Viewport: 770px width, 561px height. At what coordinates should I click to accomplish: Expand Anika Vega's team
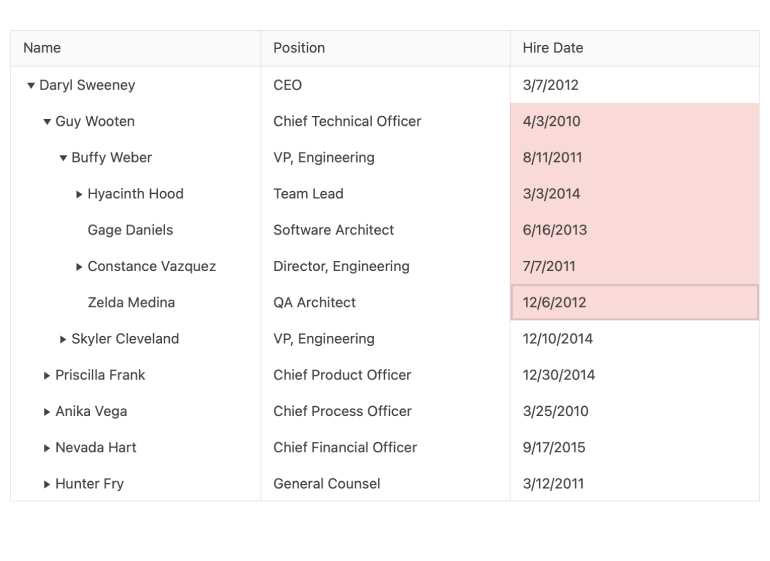[x=47, y=411]
